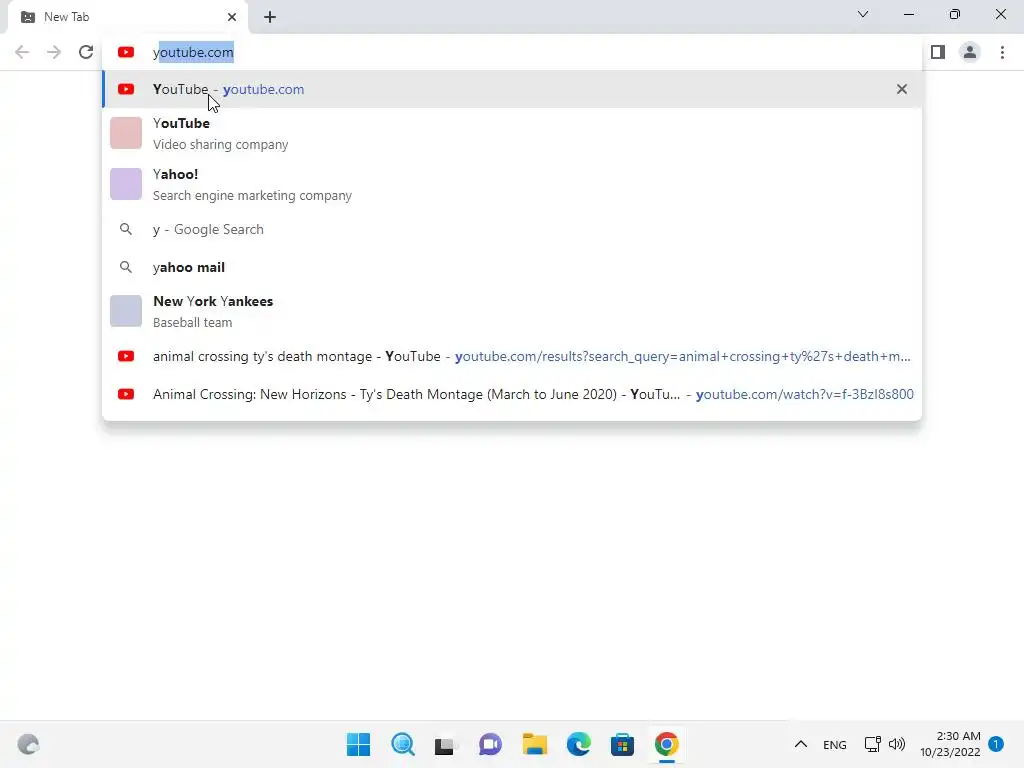Viewport: 1024px width, 768px height.
Task: Select the New Tab tab
Action: pyautogui.click(x=128, y=17)
